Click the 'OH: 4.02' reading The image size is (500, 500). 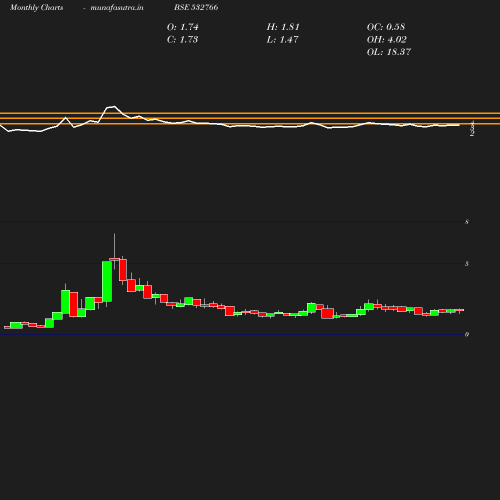tap(386, 40)
